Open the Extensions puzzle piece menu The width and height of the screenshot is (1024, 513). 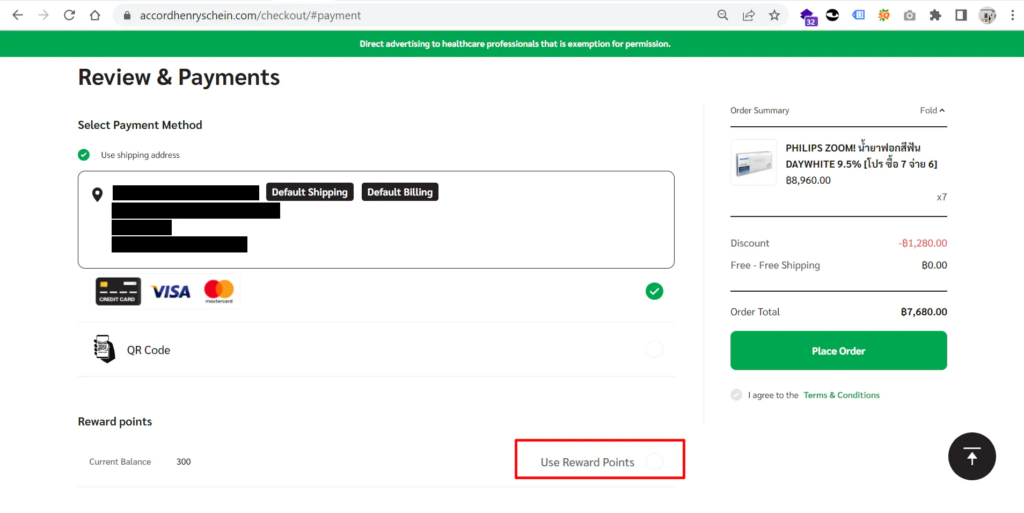tap(935, 15)
